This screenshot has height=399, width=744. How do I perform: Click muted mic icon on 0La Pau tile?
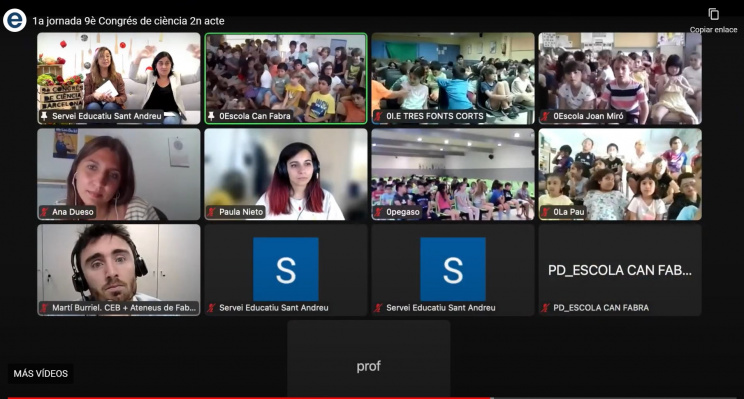545,212
